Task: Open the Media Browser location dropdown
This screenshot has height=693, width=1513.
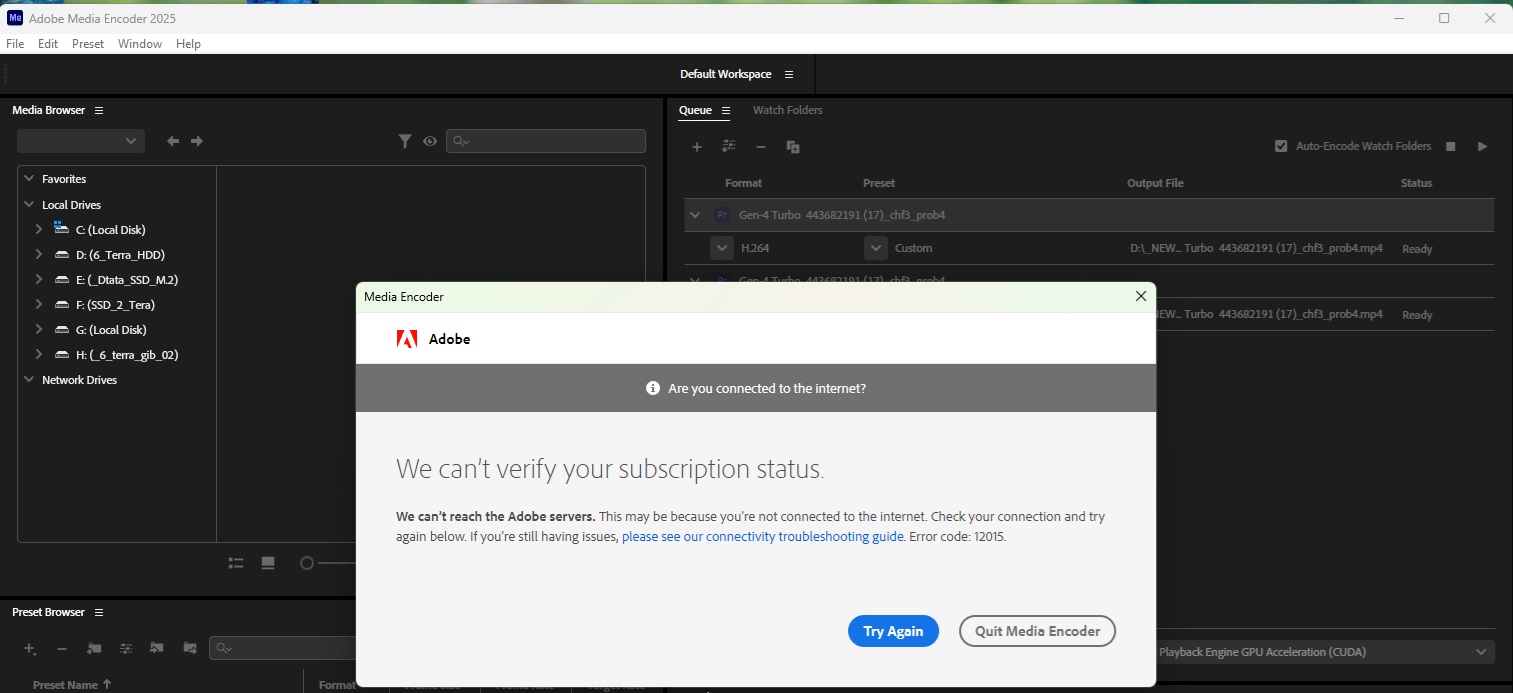Action: point(81,141)
